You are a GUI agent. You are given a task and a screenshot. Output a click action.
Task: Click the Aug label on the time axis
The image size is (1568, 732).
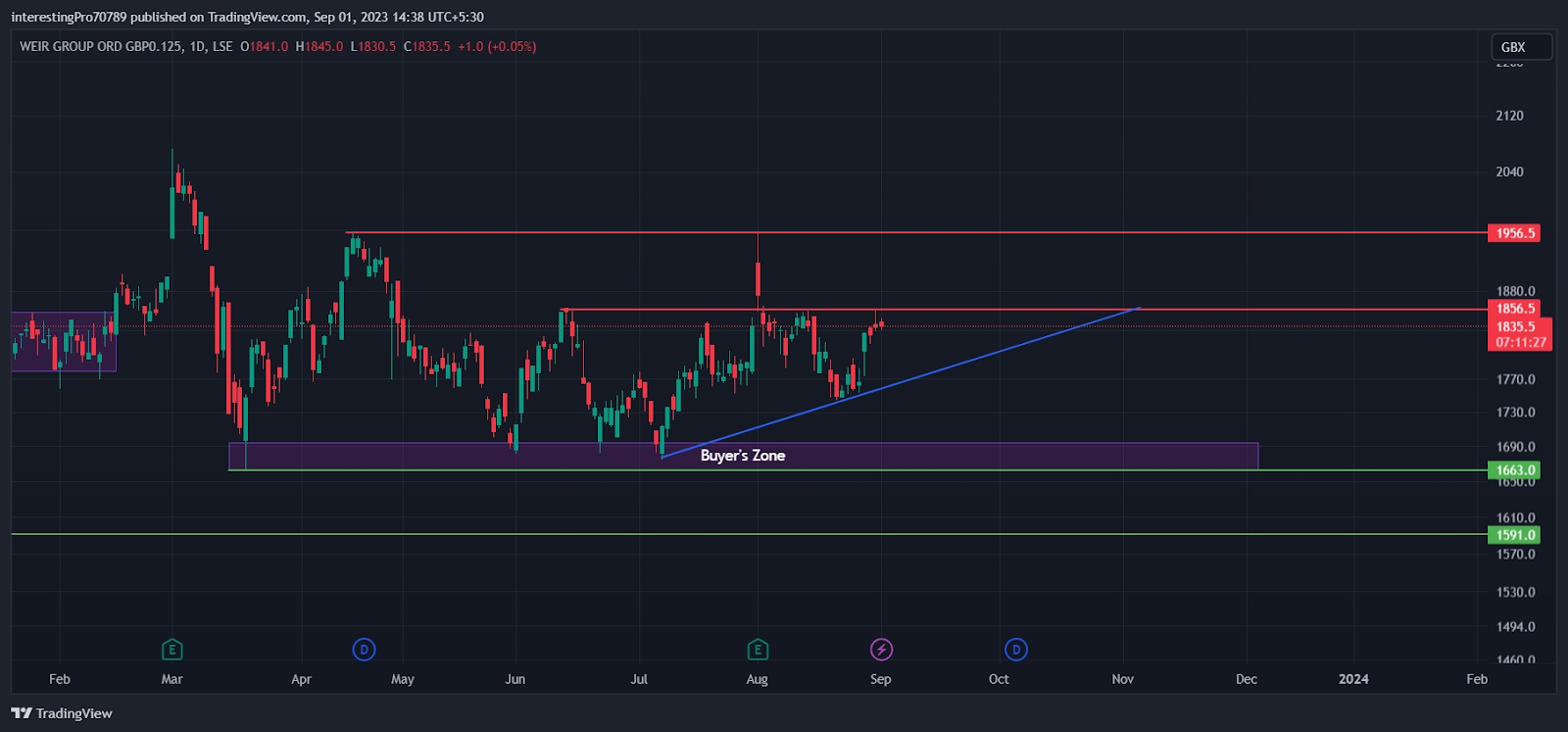pos(757,679)
